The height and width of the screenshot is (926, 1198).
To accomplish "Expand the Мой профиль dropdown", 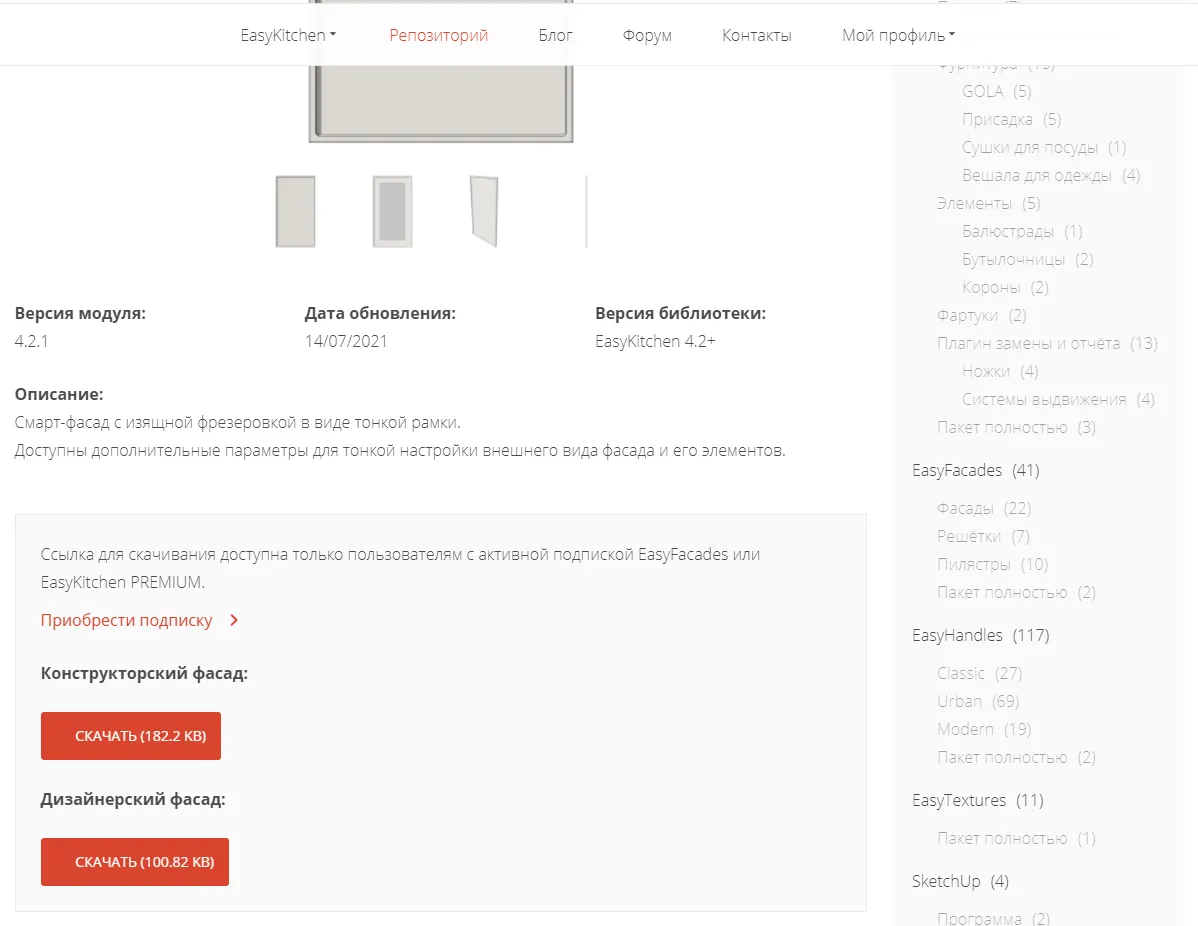I will pyautogui.click(x=898, y=35).
